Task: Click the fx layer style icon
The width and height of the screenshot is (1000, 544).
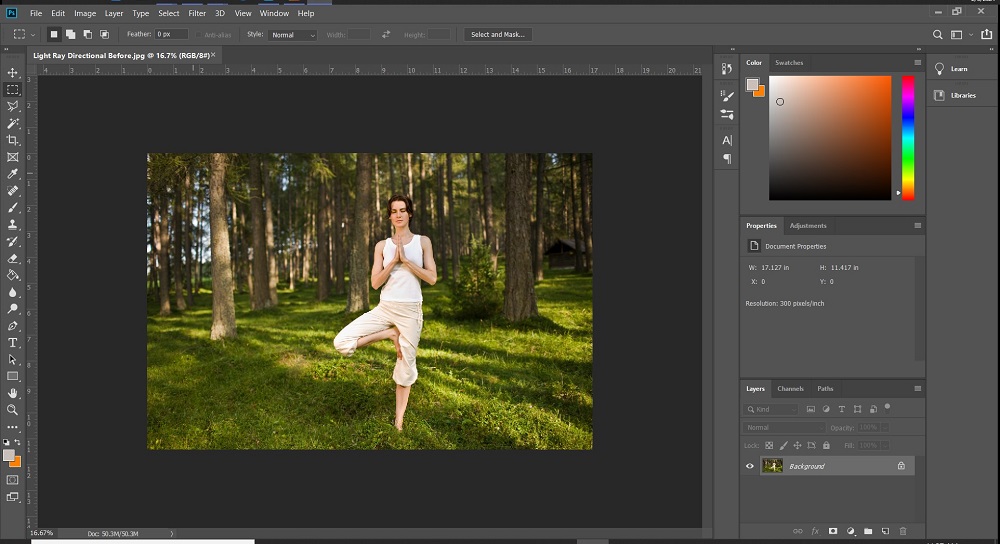Action: (x=815, y=531)
